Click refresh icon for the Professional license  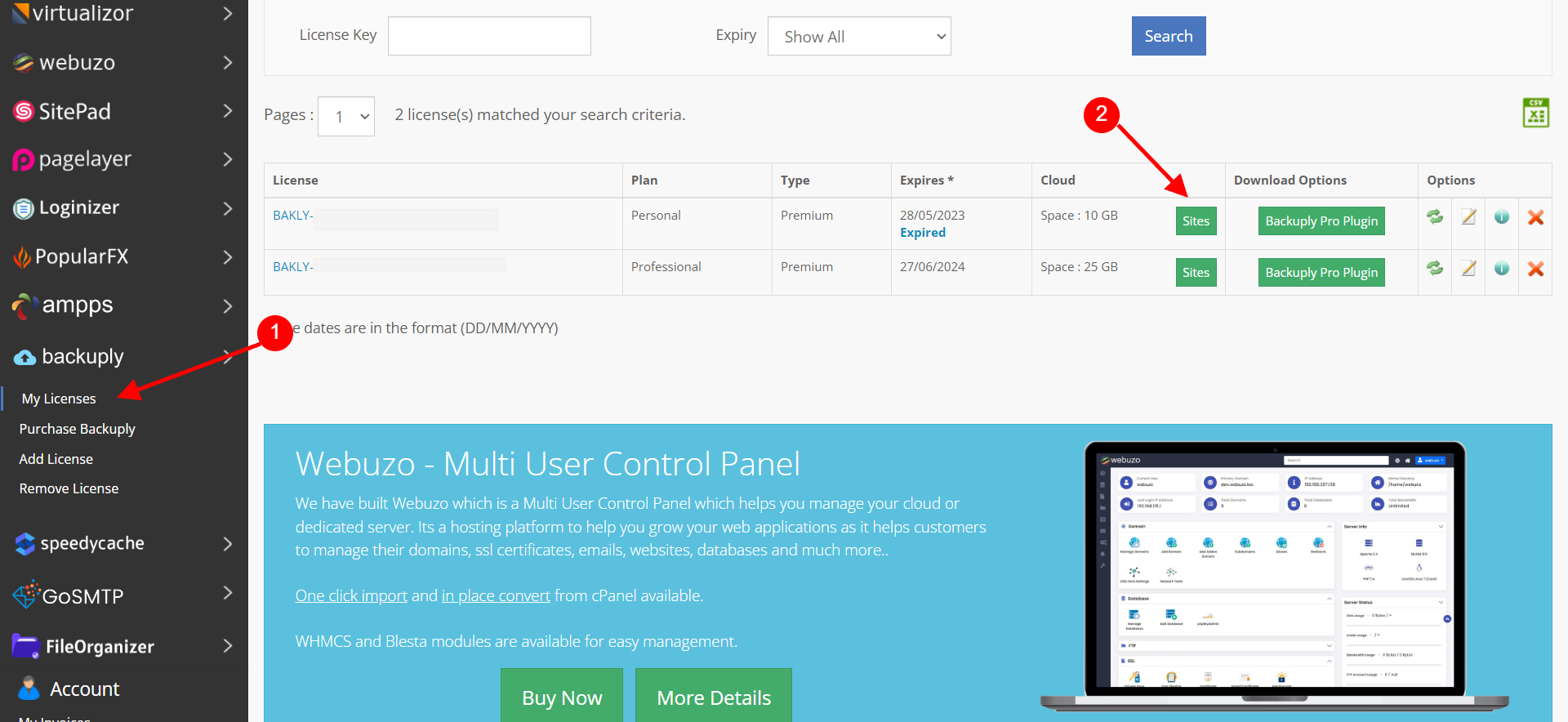coord(1435,268)
